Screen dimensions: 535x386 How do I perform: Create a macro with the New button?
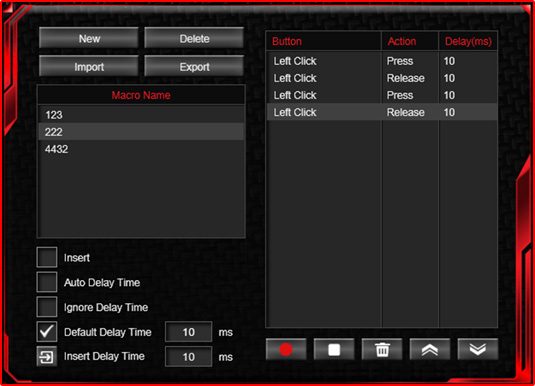click(89, 38)
